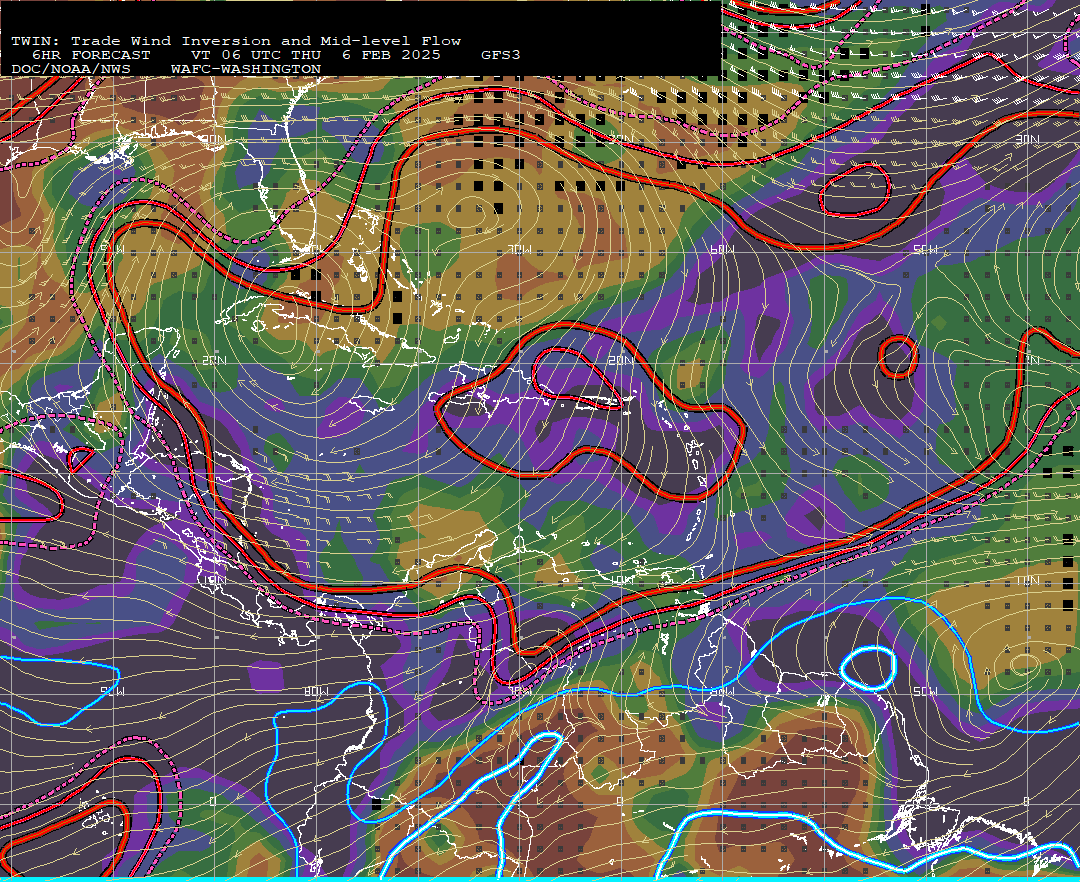1080x882 pixels.
Task: Click the 50W label on the lower longitude row
Action: pos(926,691)
